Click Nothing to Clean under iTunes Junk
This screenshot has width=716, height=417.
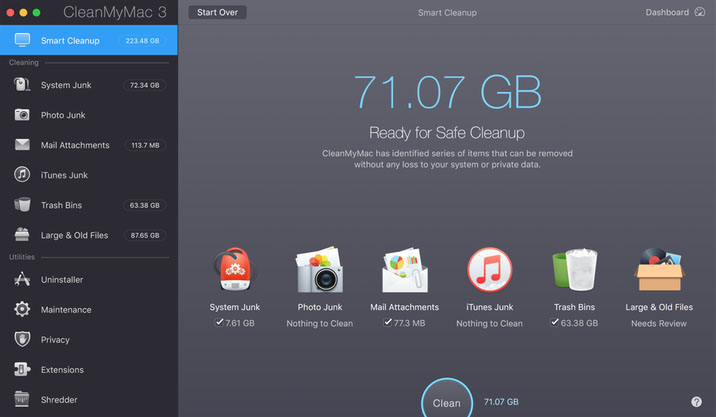(490, 323)
